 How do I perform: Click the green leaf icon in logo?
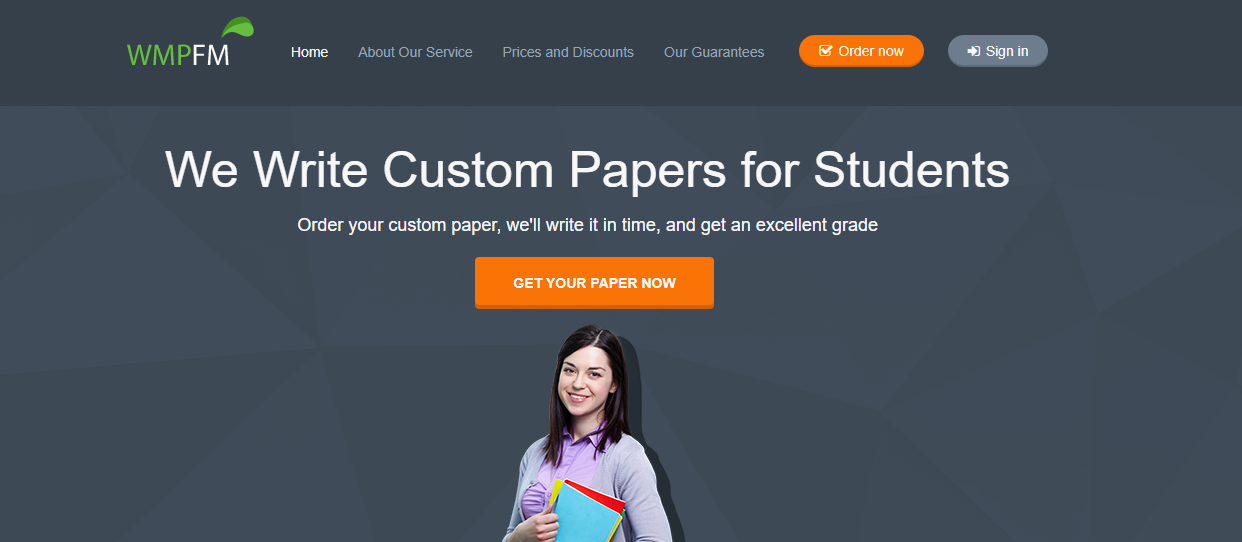[x=238, y=28]
